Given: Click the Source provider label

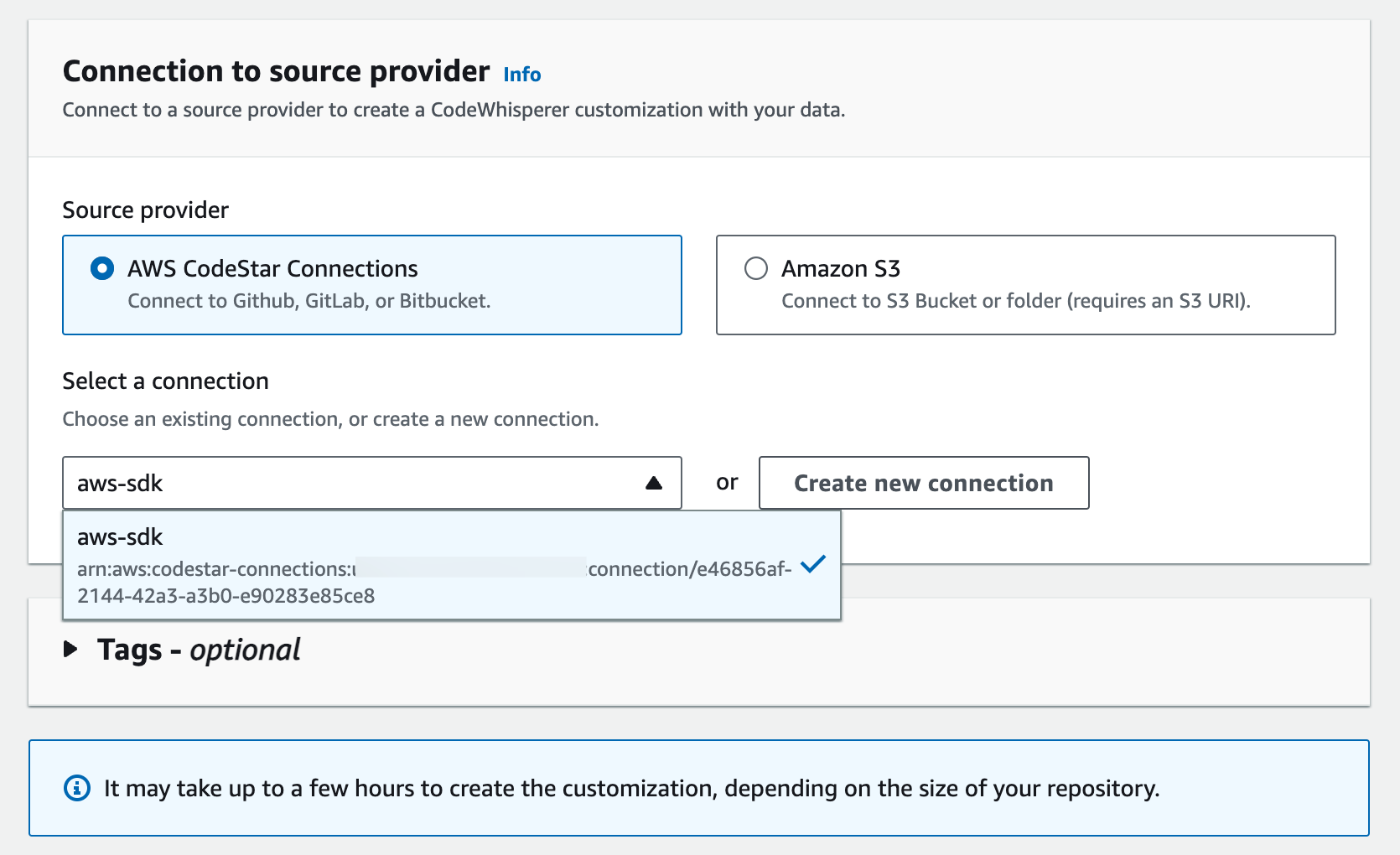Looking at the screenshot, I should (x=145, y=210).
